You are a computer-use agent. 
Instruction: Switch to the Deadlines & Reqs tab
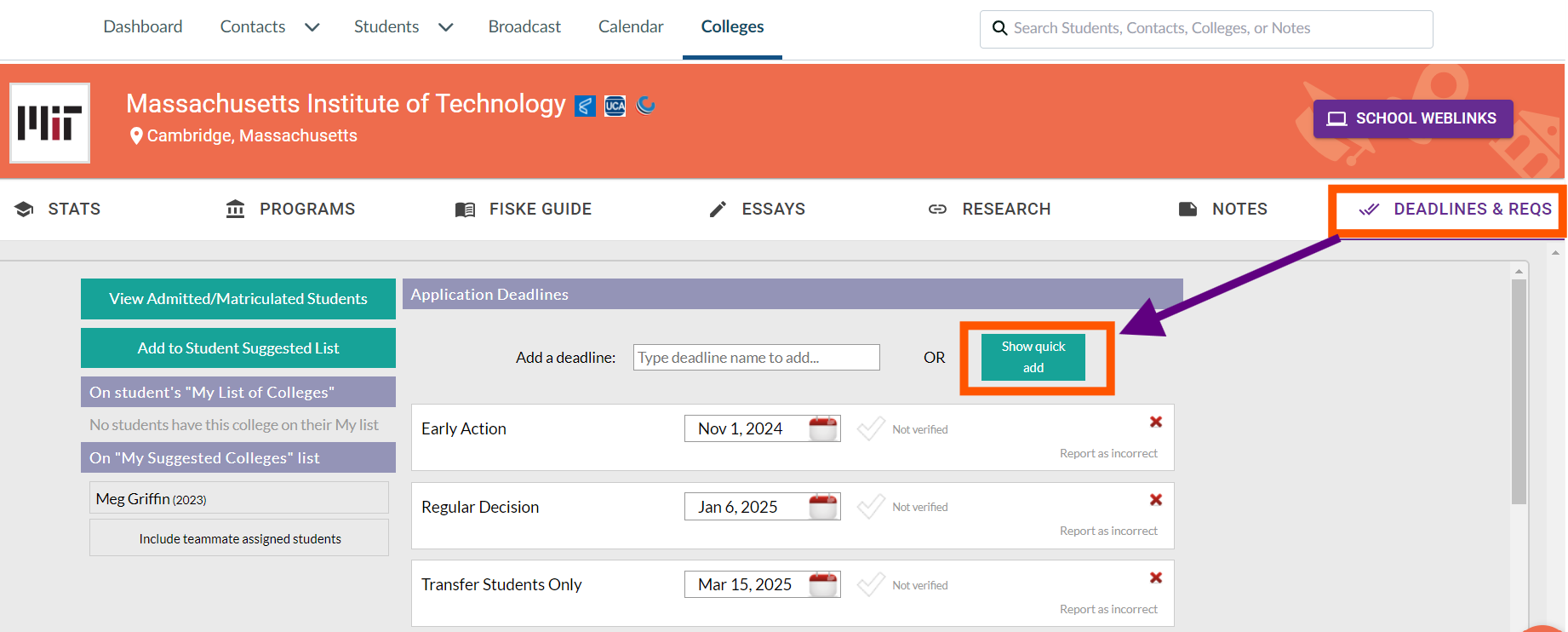coord(1456,209)
